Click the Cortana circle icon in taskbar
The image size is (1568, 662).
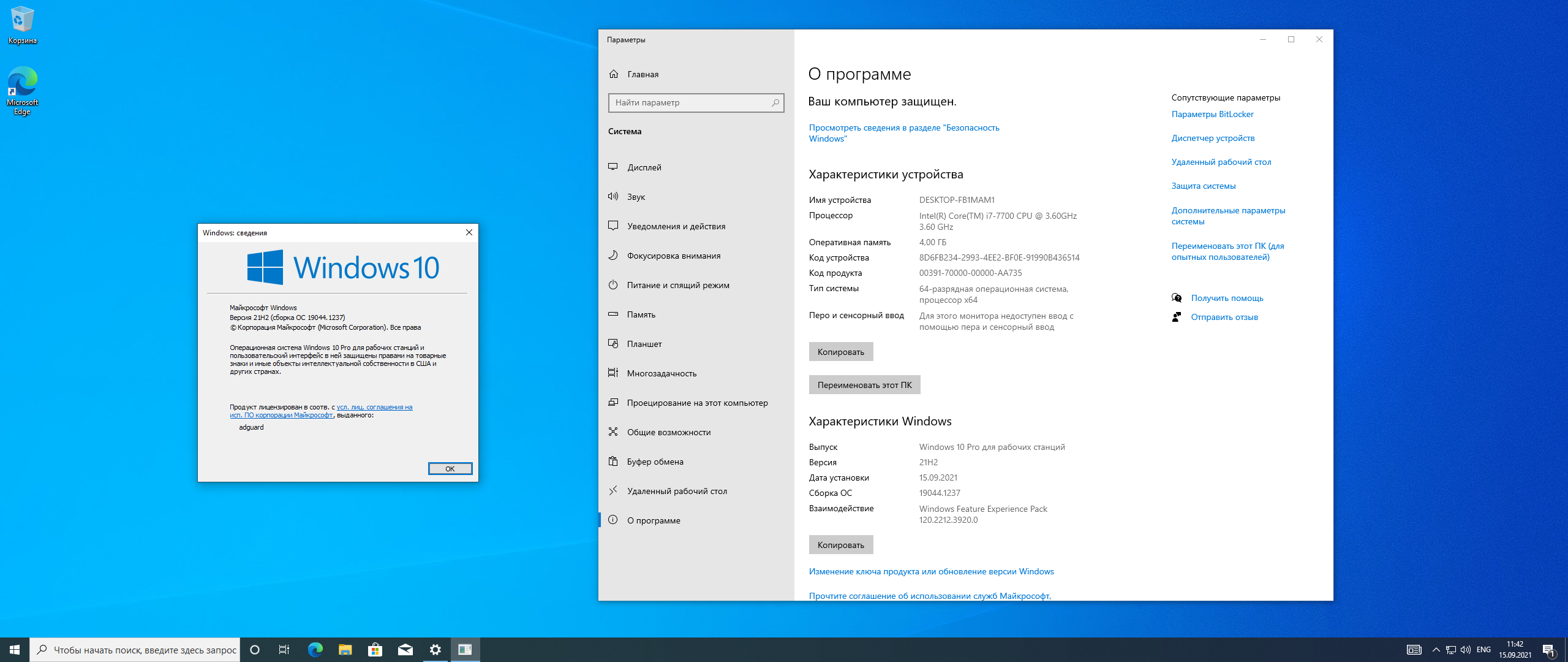pos(255,650)
